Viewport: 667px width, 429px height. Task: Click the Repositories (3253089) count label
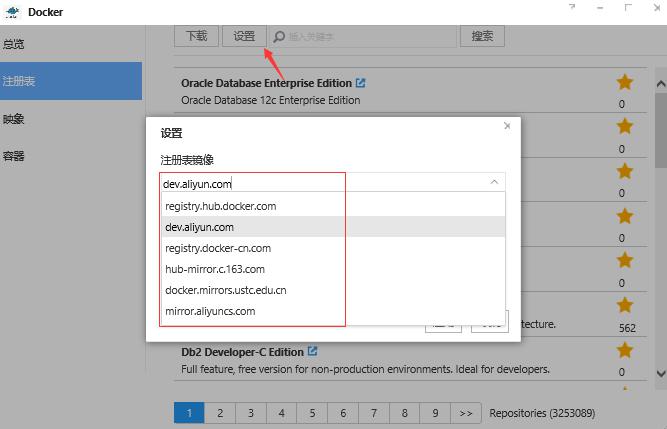[542, 413]
